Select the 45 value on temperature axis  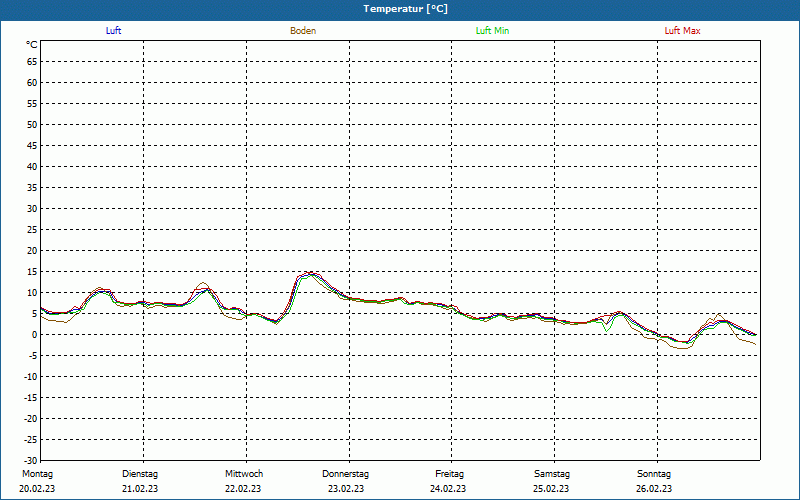click(32, 145)
